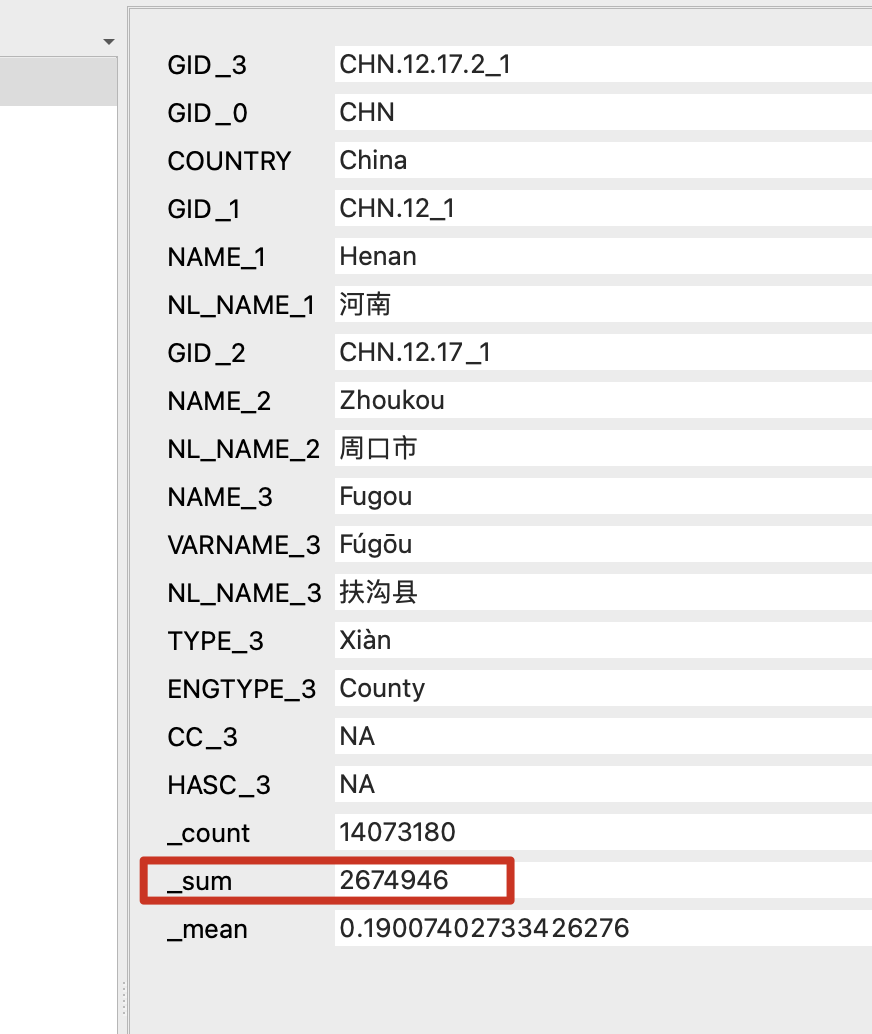
Task: Focus the NL_NAME_3 field with 扶沟县
Action: pyautogui.click(x=600, y=593)
